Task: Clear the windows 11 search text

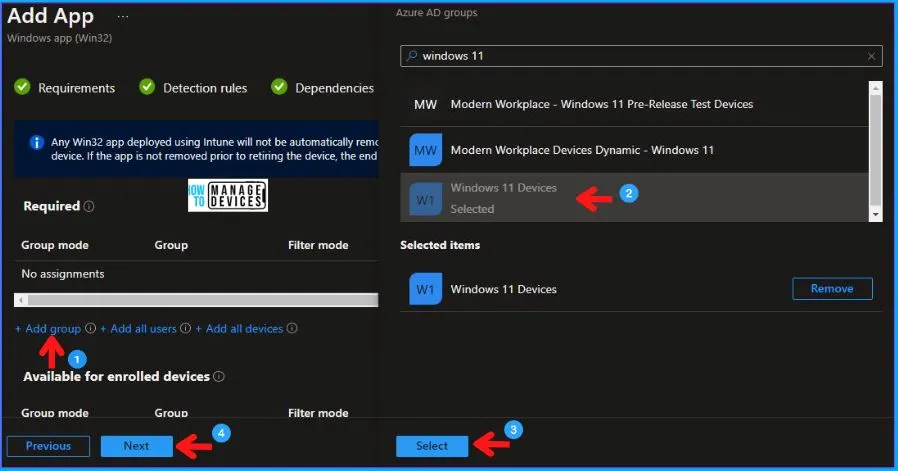Action: [x=871, y=56]
